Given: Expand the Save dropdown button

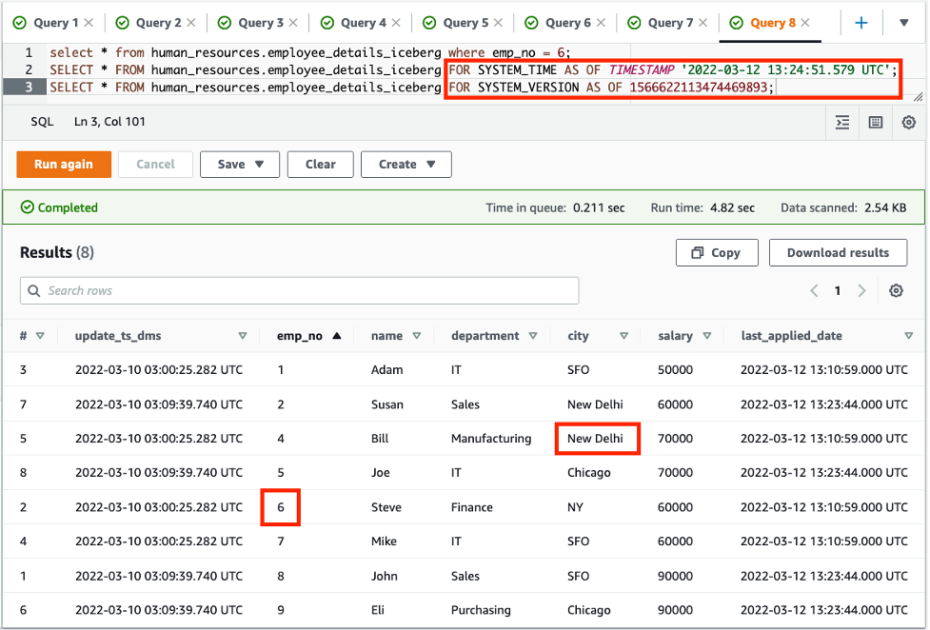Looking at the screenshot, I should [240, 164].
